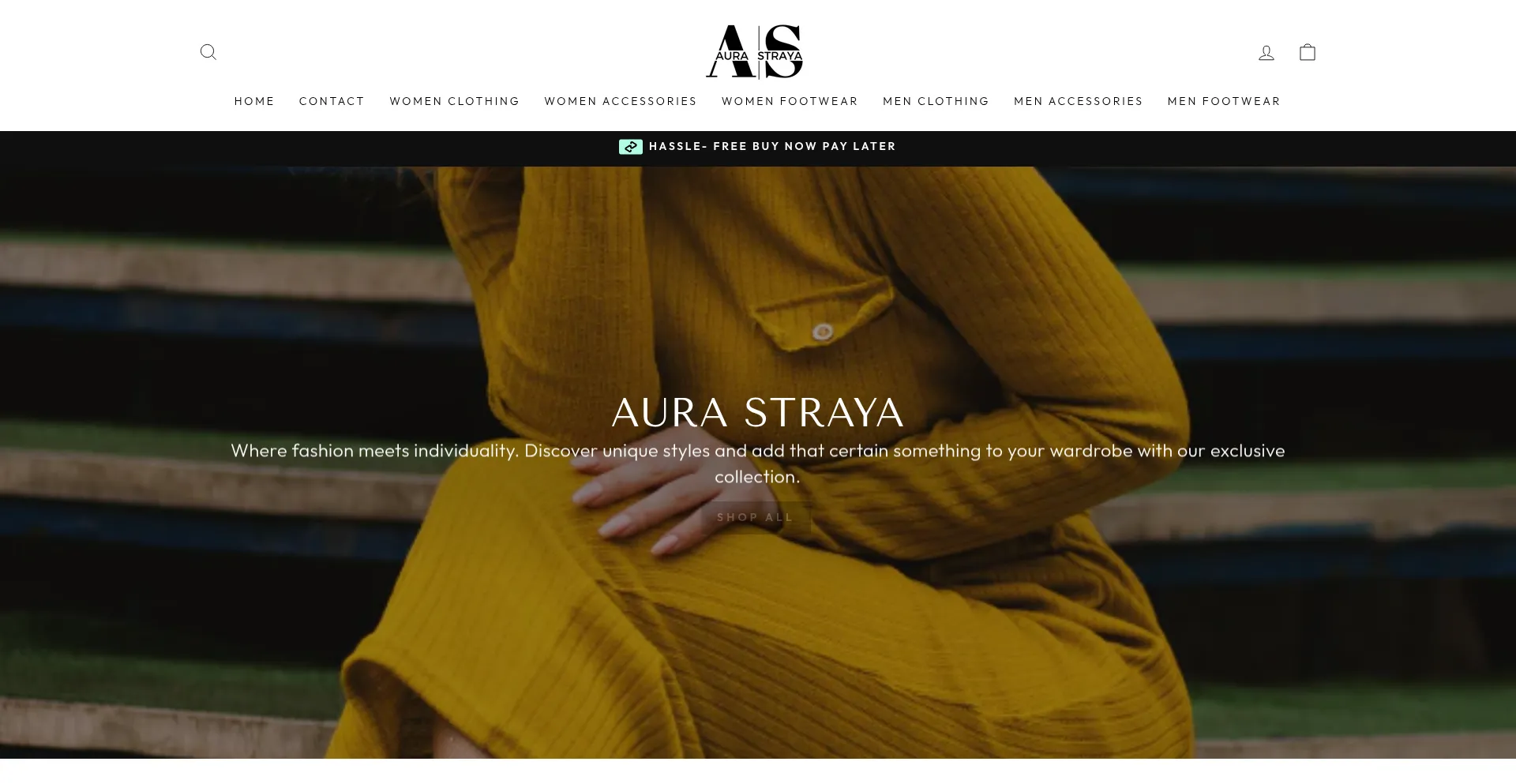Browse the Women Footwear menu

pyautogui.click(x=790, y=101)
